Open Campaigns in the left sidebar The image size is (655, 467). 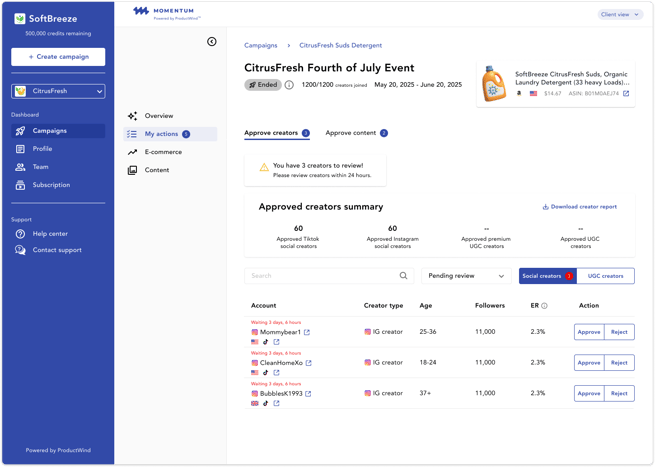click(58, 131)
